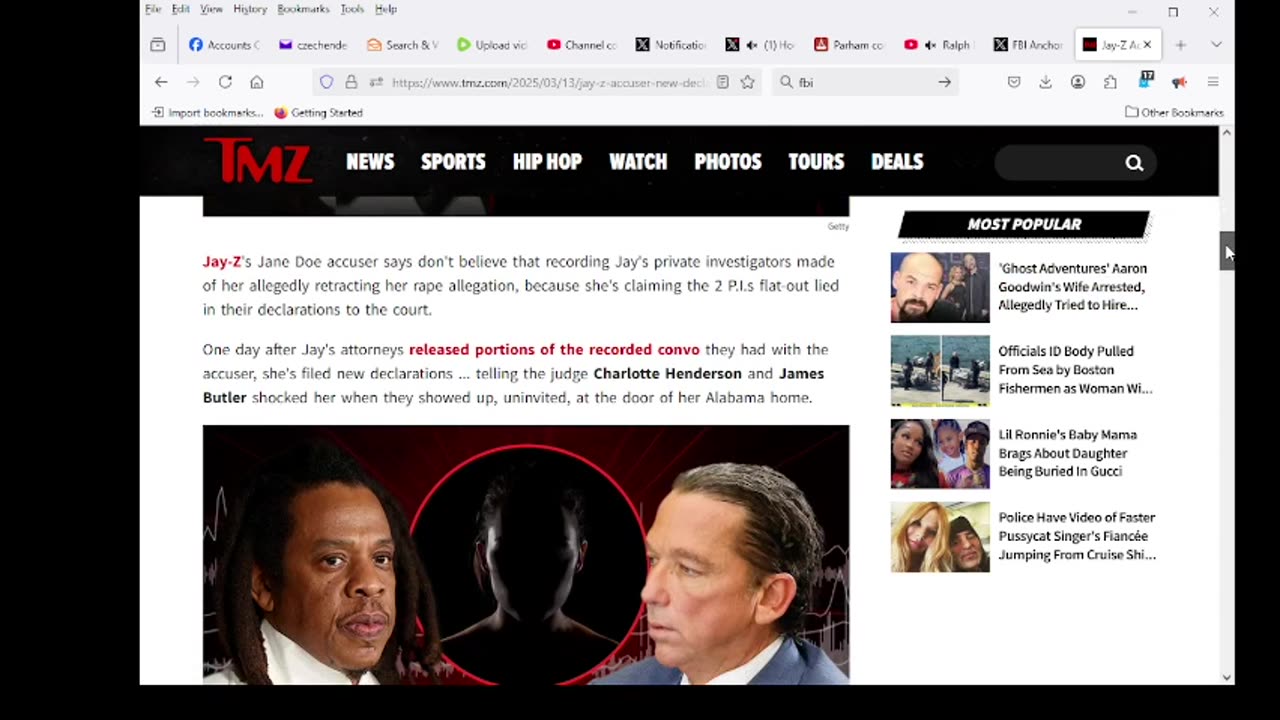Go to TMZ DEALS section

click(x=897, y=162)
